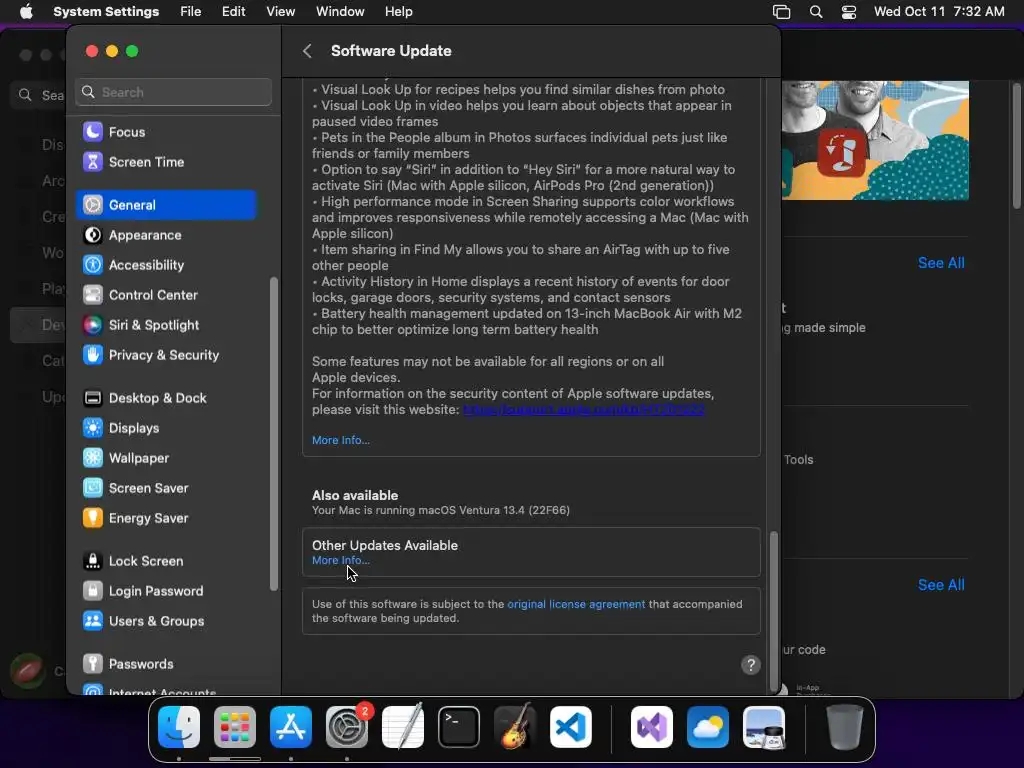Open the Edit menu
The height and width of the screenshot is (768, 1024).
point(233,12)
